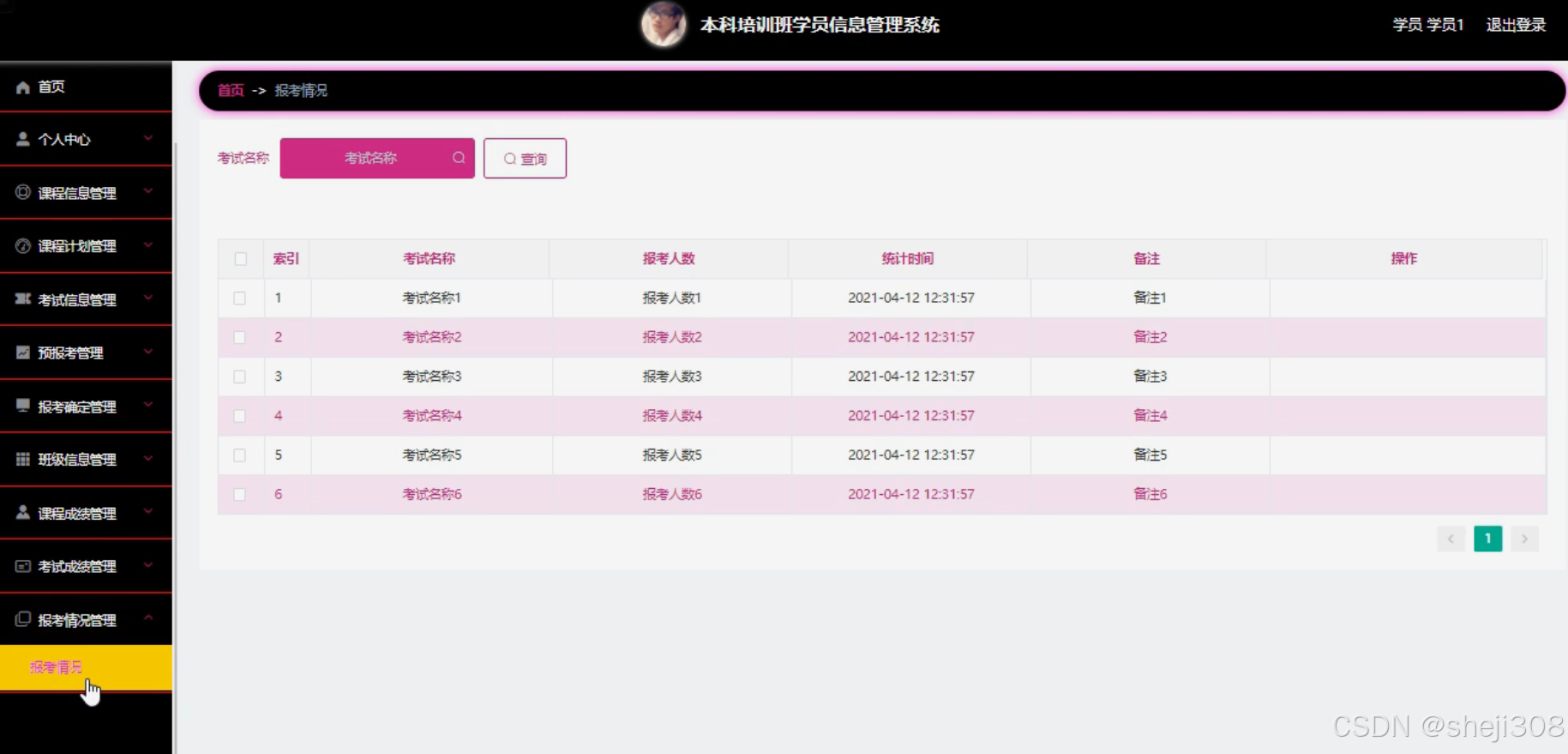Open the 班级信息管理 menu label
The image size is (1568, 754).
click(77, 460)
